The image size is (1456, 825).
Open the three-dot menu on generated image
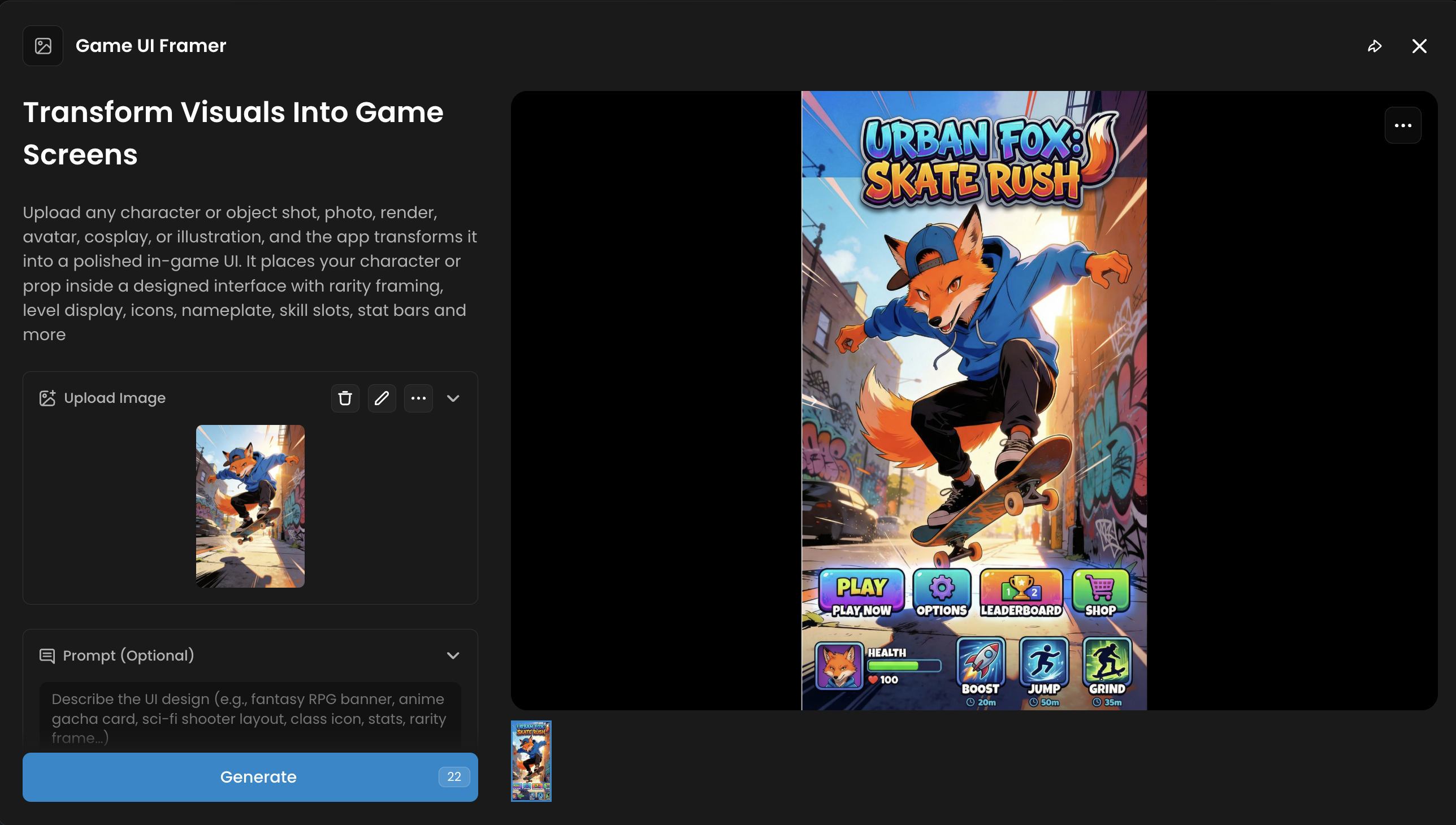1403,125
